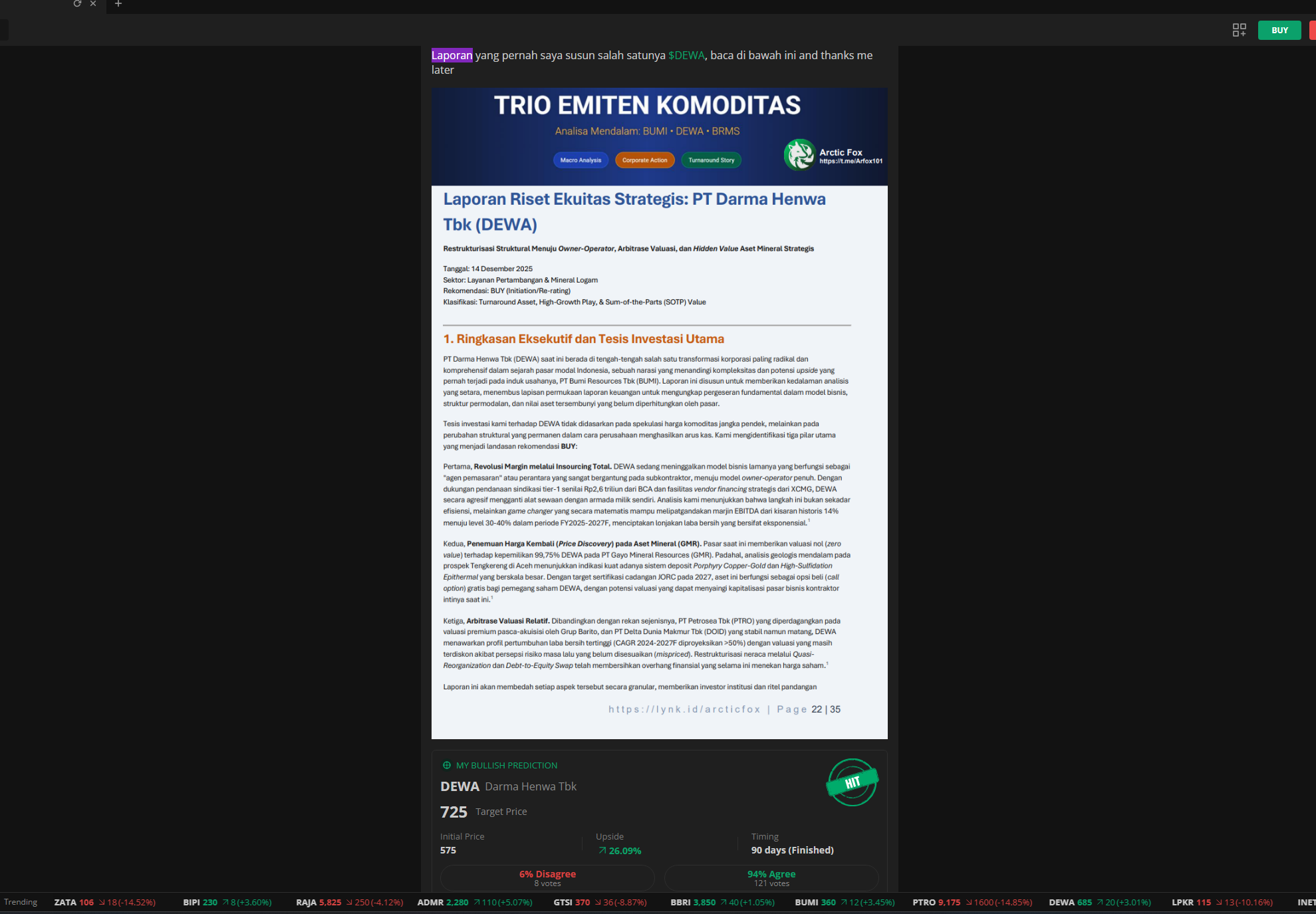Image resolution: width=1316 pixels, height=914 pixels.
Task: Click the add widget grid icon
Action: (x=1239, y=30)
